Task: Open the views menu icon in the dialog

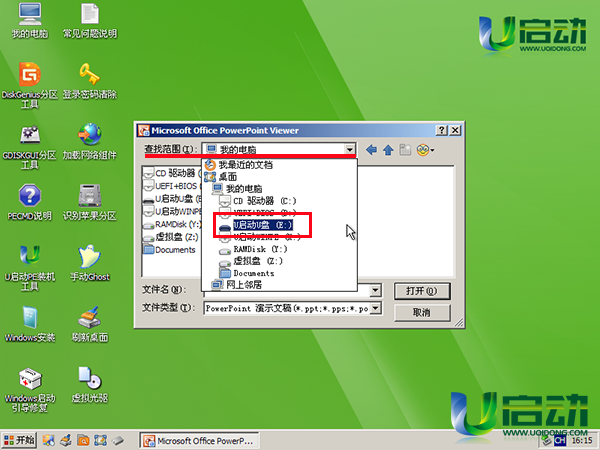Action: (x=425, y=150)
